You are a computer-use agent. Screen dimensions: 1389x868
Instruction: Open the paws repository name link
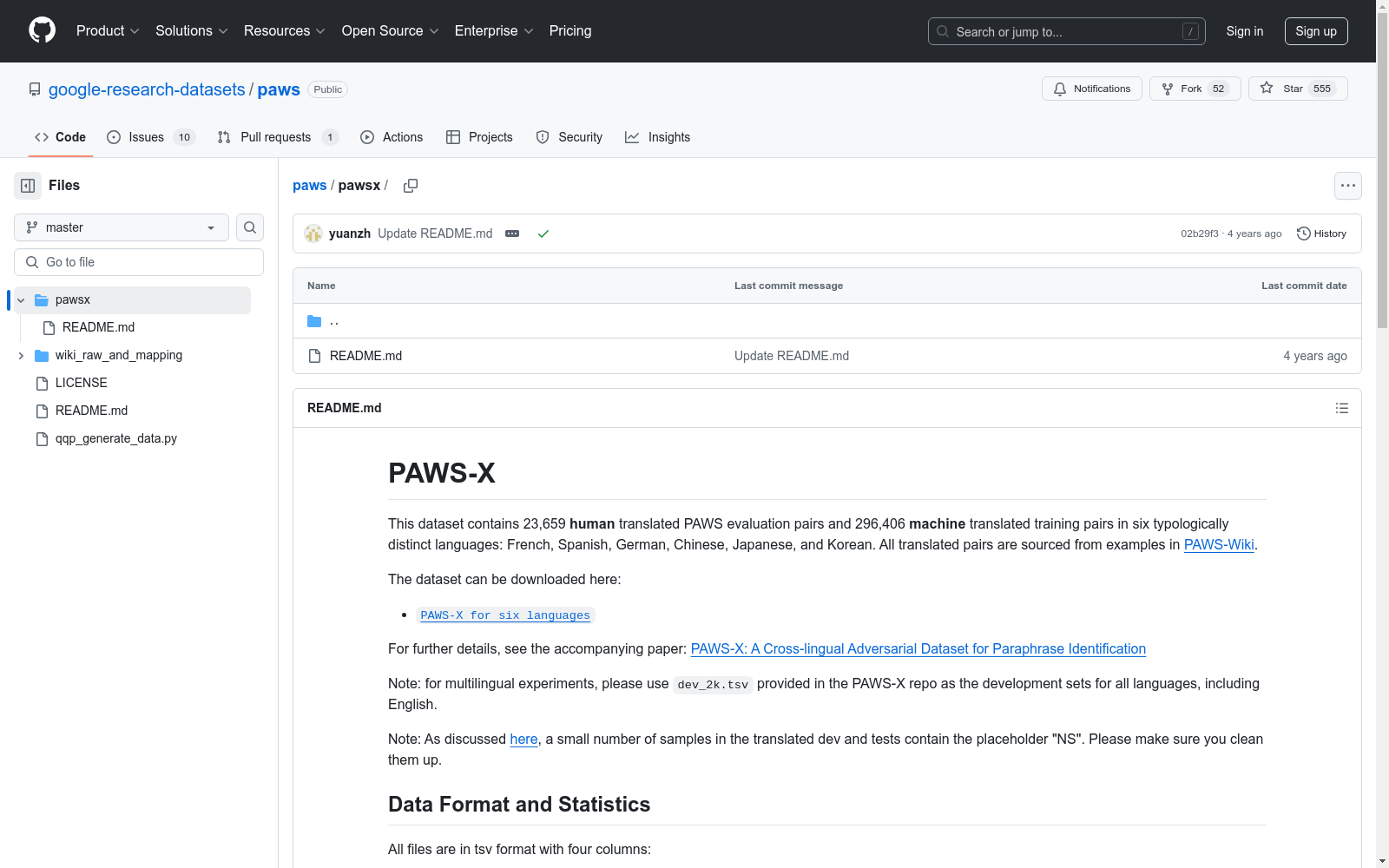click(279, 89)
